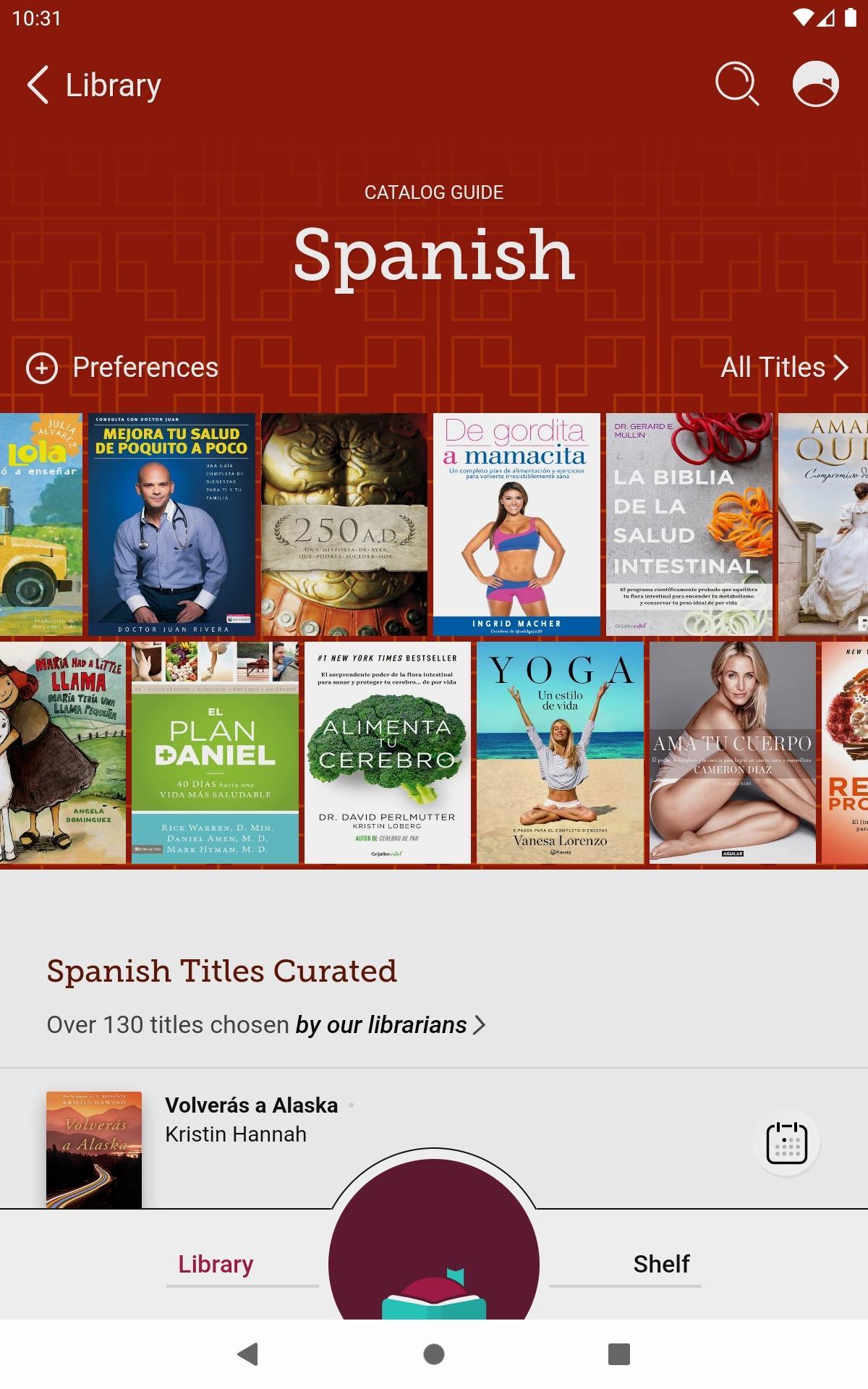This screenshot has height=1389, width=868.
Task: Open the partially visible Amar book cover
Action: click(823, 524)
